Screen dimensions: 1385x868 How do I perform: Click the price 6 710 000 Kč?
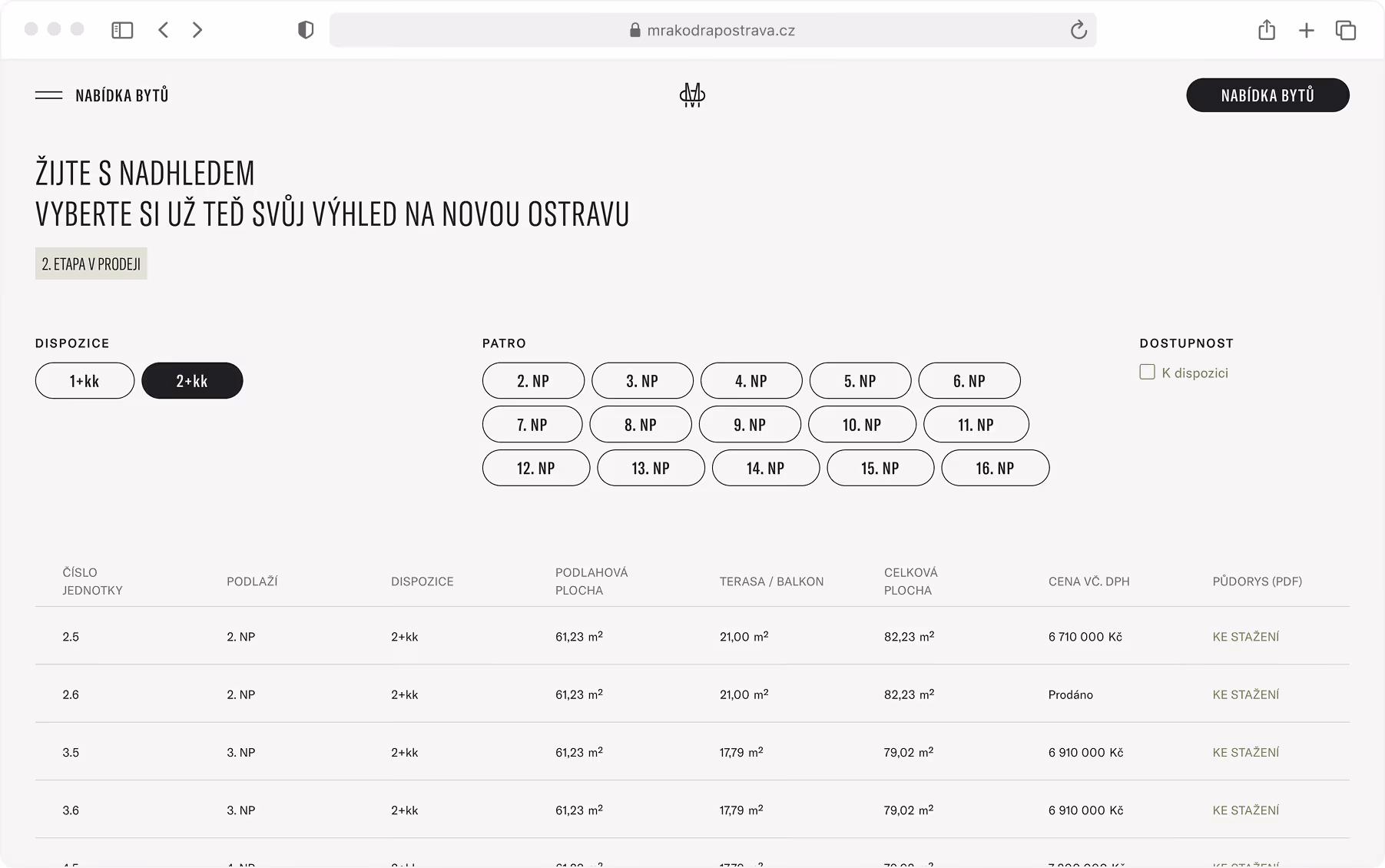pyautogui.click(x=1085, y=637)
